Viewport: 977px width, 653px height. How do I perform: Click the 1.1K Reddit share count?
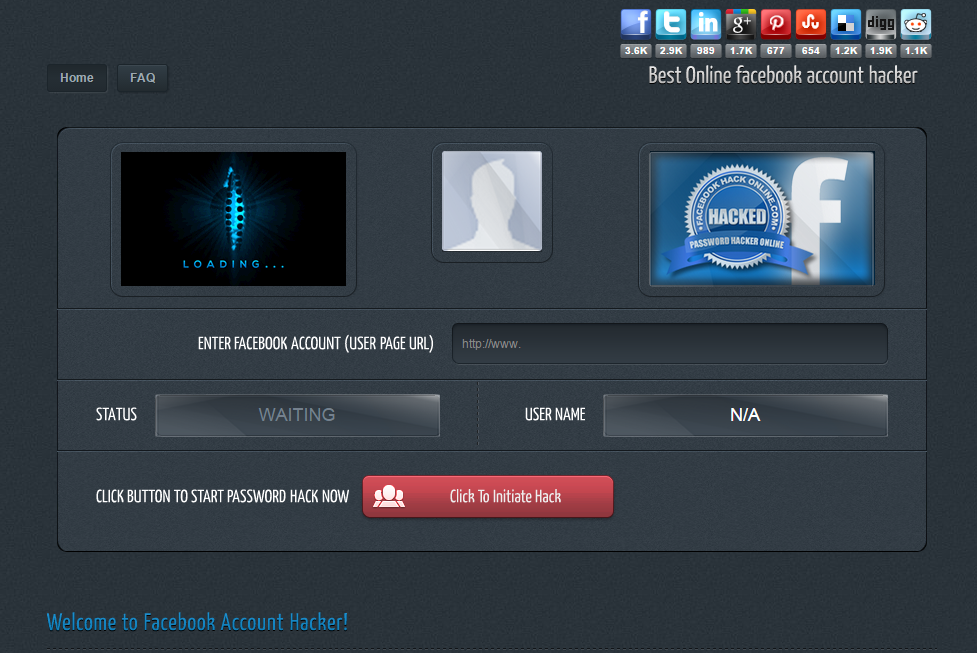916,50
